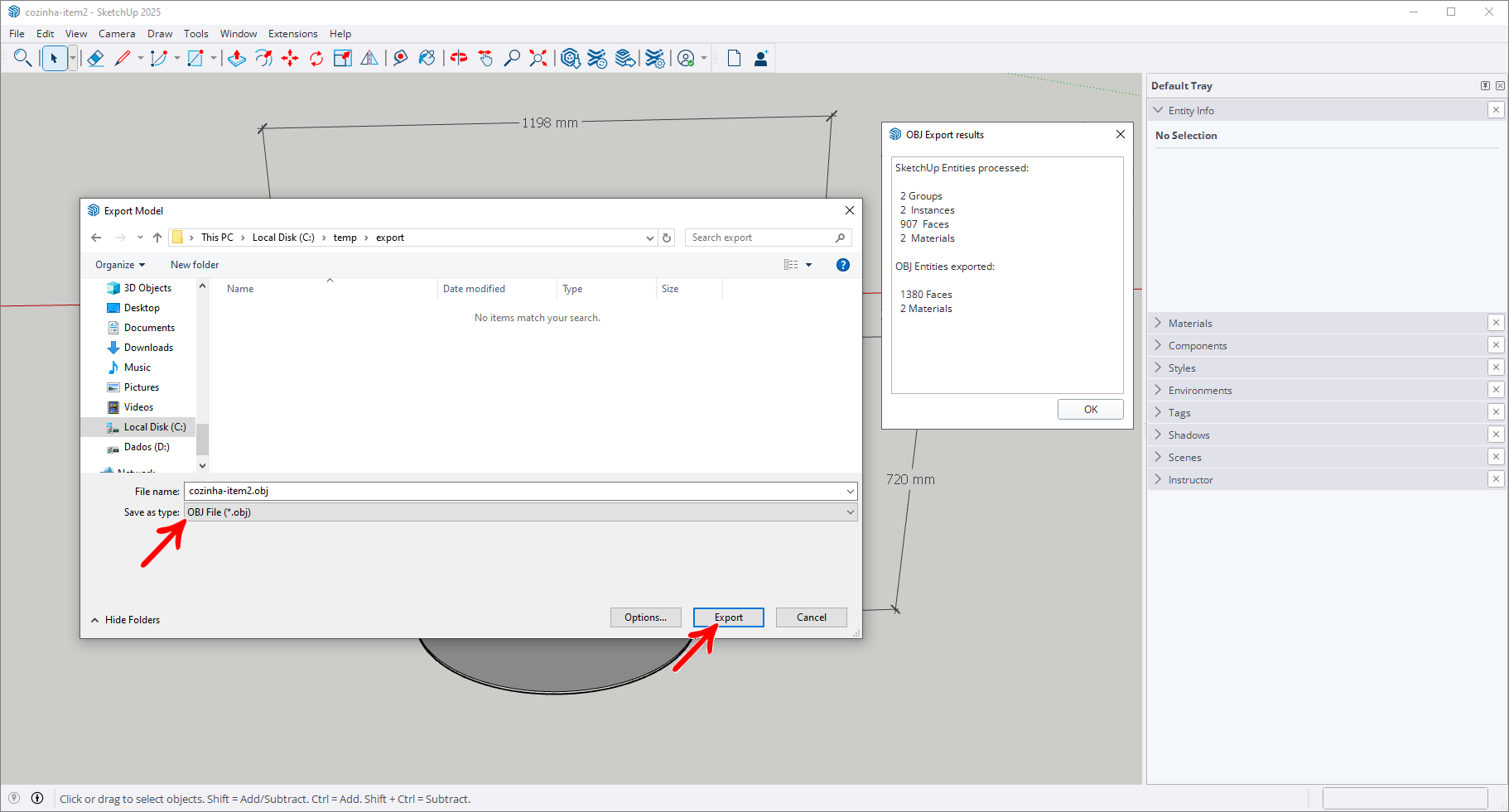The image size is (1509, 812).
Task: Choose the Pan hand tool
Action: pyautogui.click(x=485, y=58)
